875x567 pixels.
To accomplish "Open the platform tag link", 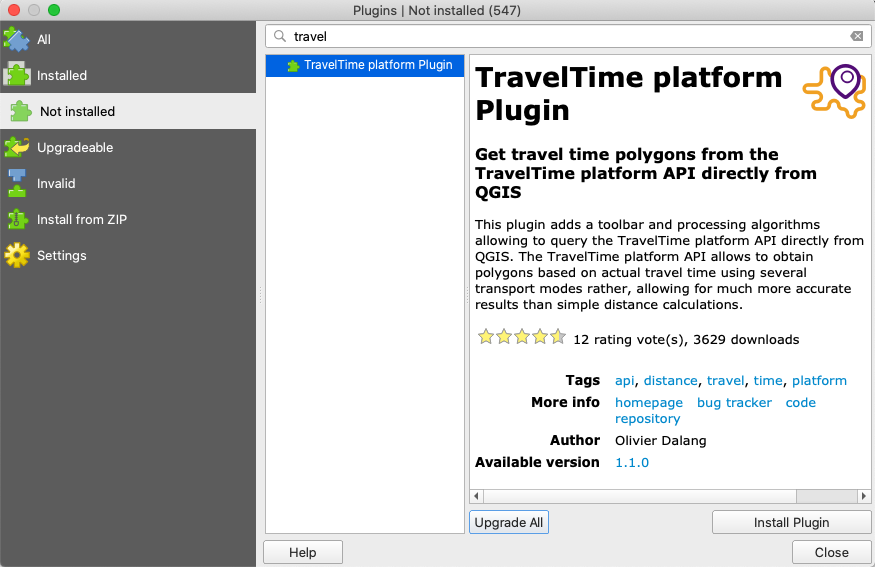I will [x=819, y=381].
